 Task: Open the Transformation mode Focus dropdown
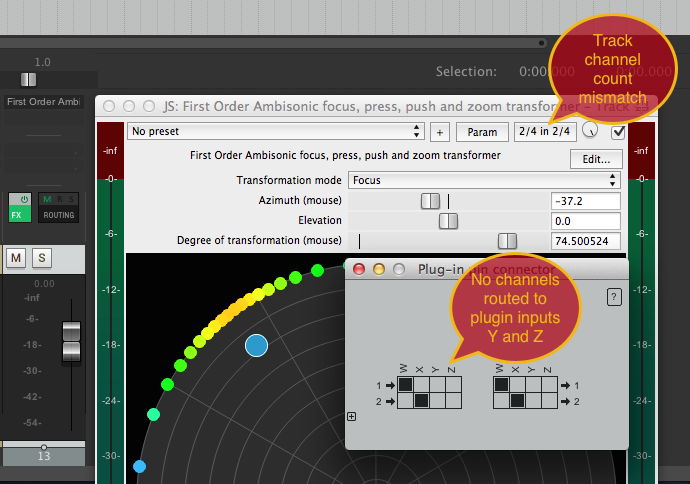(484, 180)
